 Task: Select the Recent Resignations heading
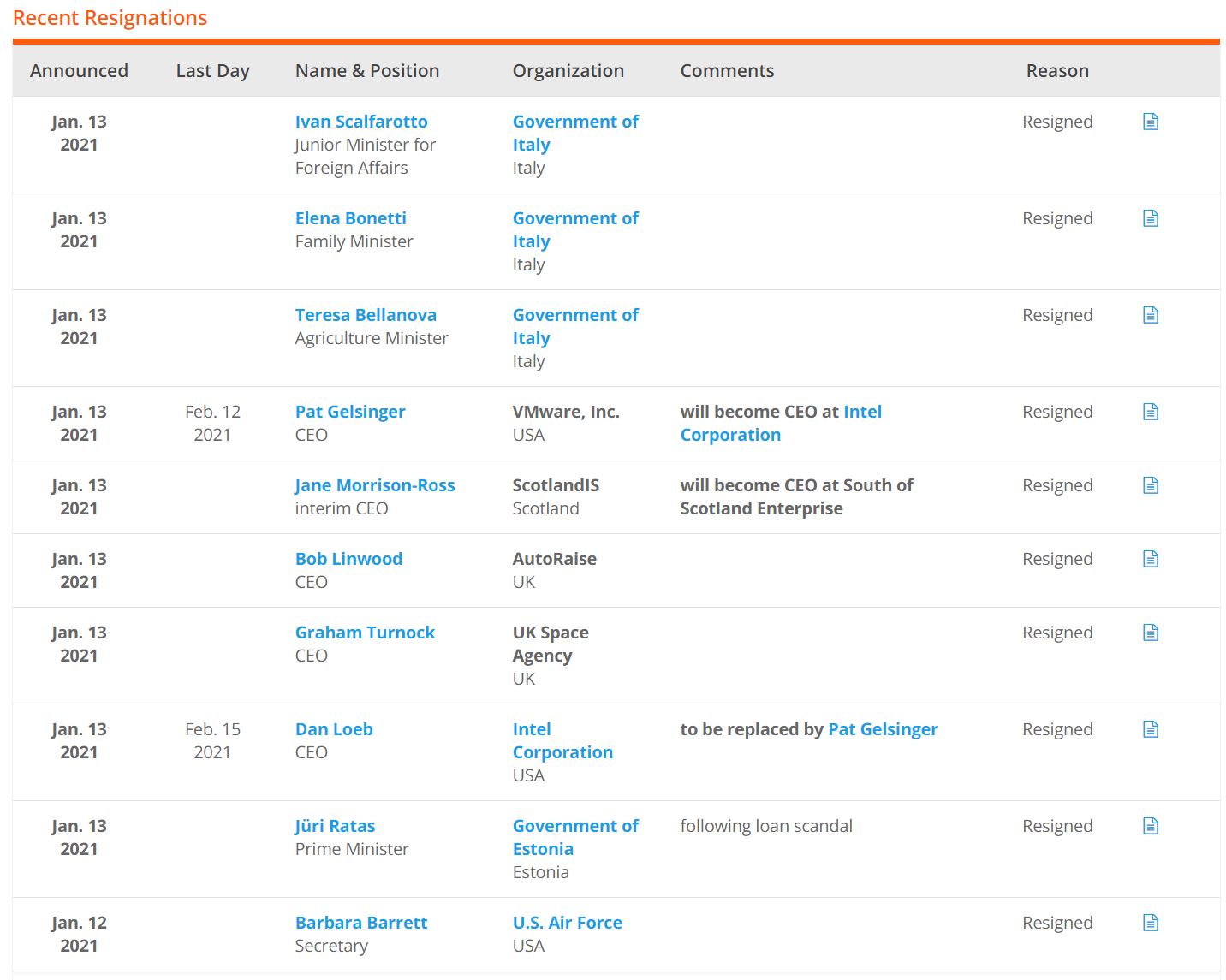(110, 18)
